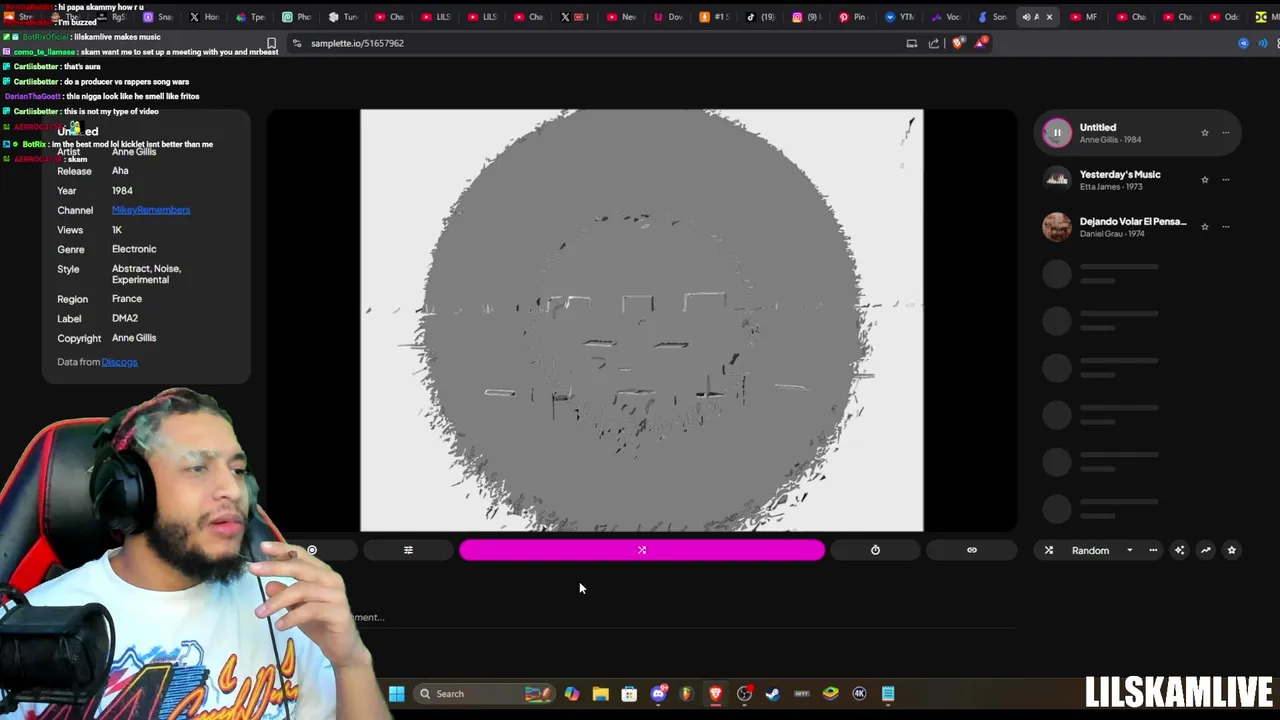Open Microsoft Store from the taskbar
1280x720 pixels.
(x=629, y=693)
